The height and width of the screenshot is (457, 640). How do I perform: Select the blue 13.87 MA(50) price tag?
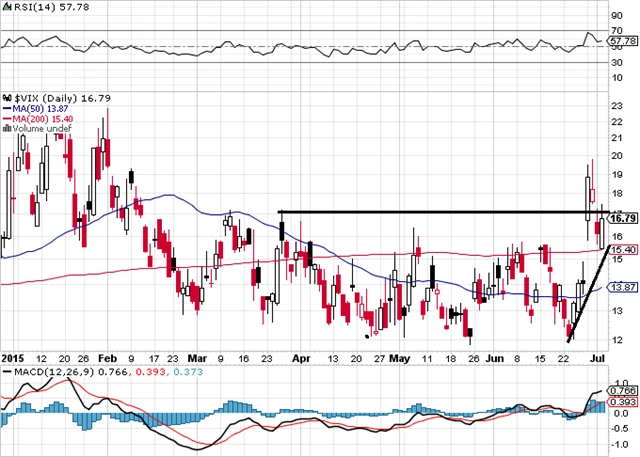622,287
